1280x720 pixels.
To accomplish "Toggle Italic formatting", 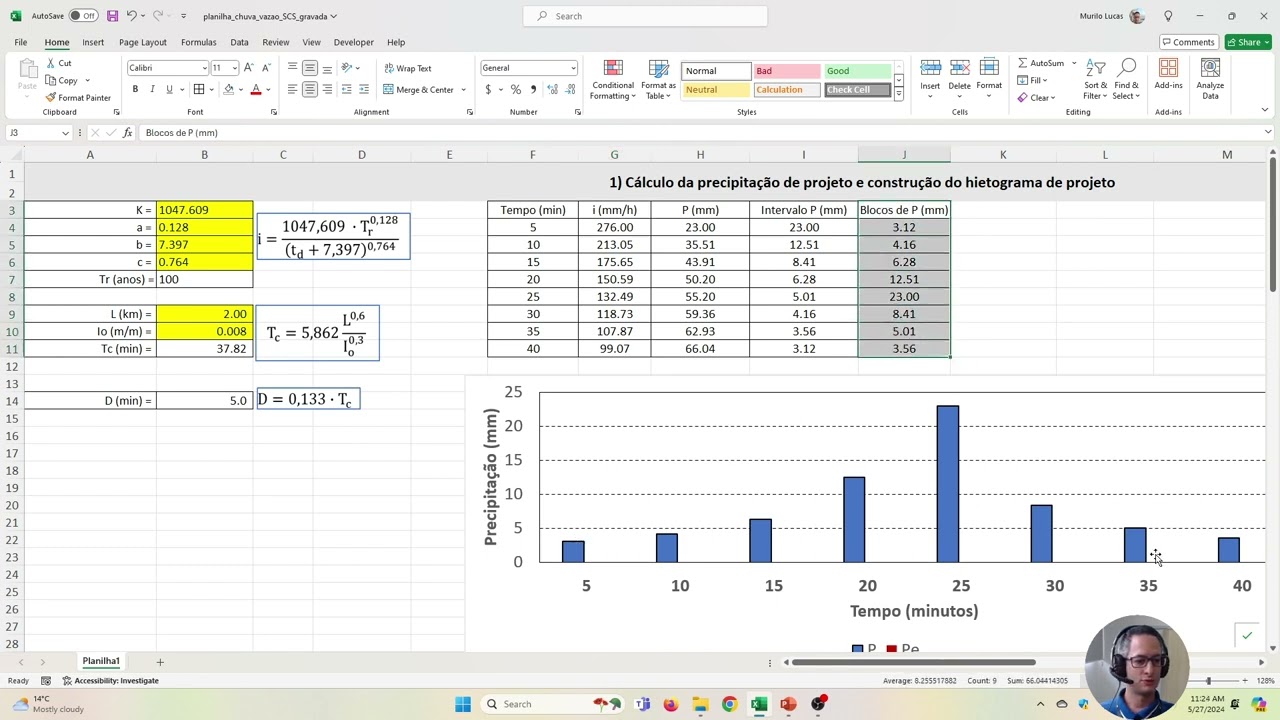I will tap(152, 89).
